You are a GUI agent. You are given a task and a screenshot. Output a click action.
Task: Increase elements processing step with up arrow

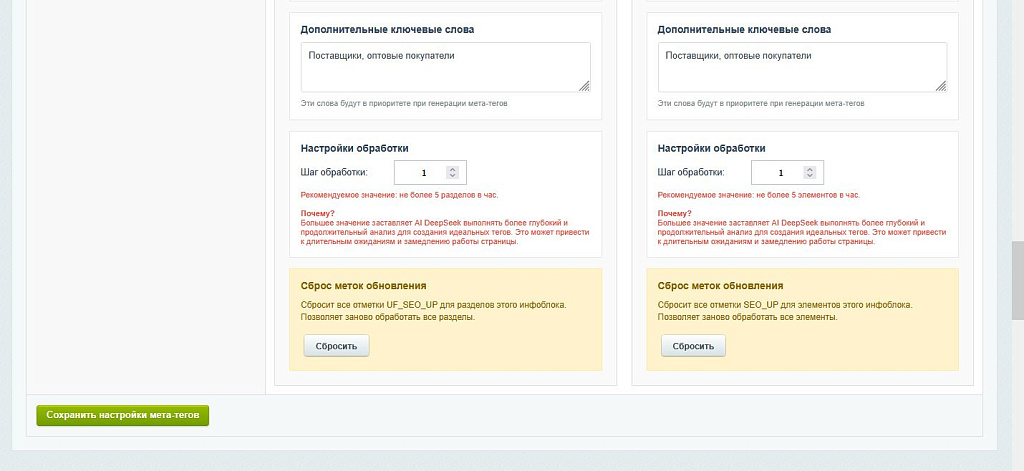(x=809, y=169)
